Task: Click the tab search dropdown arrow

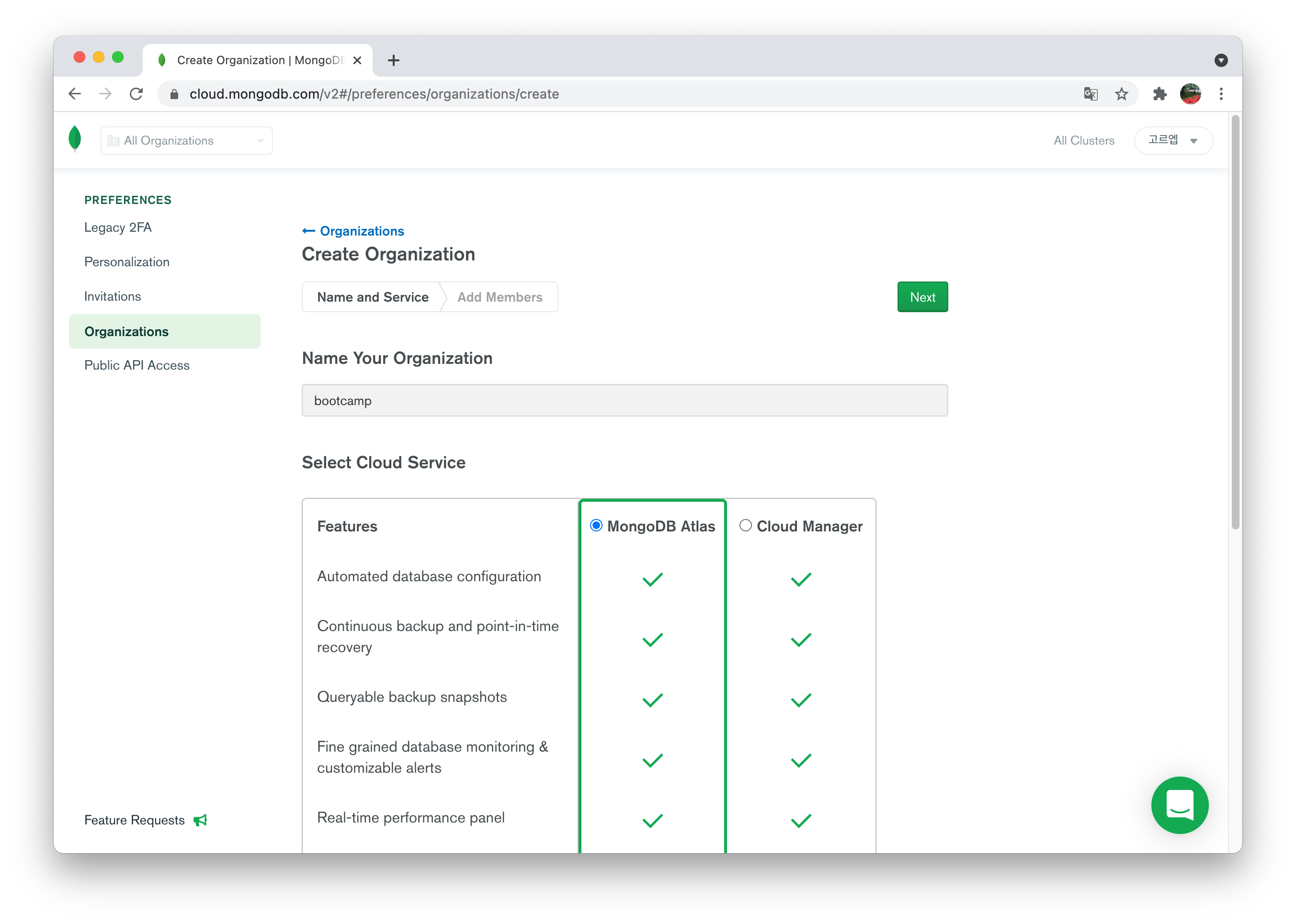Action: [x=1221, y=60]
